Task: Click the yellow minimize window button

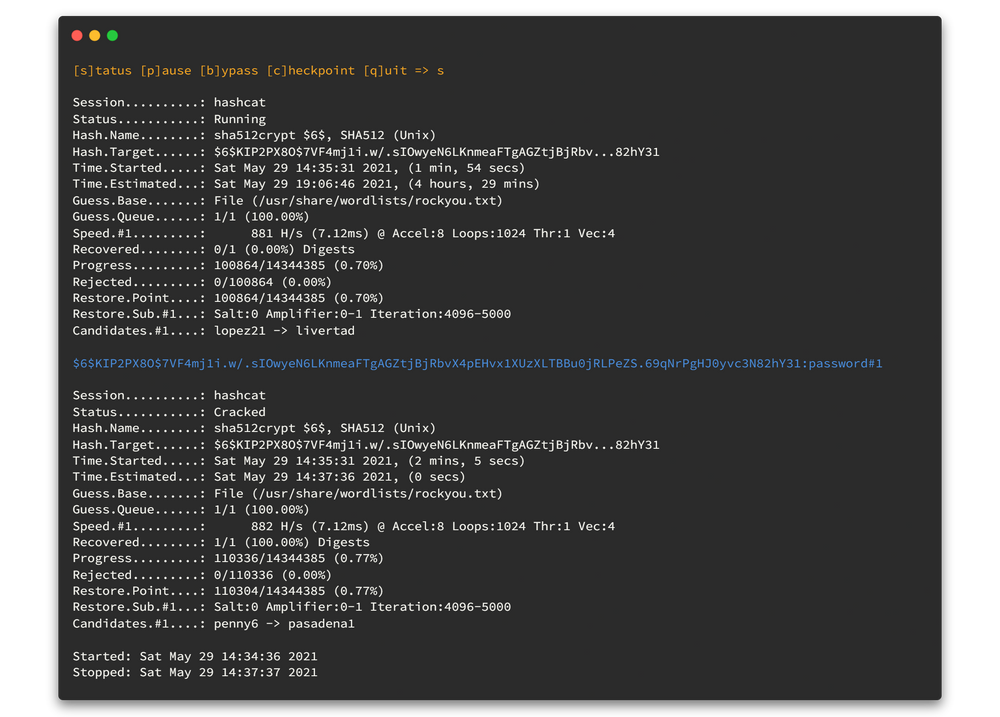Action: 94,36
